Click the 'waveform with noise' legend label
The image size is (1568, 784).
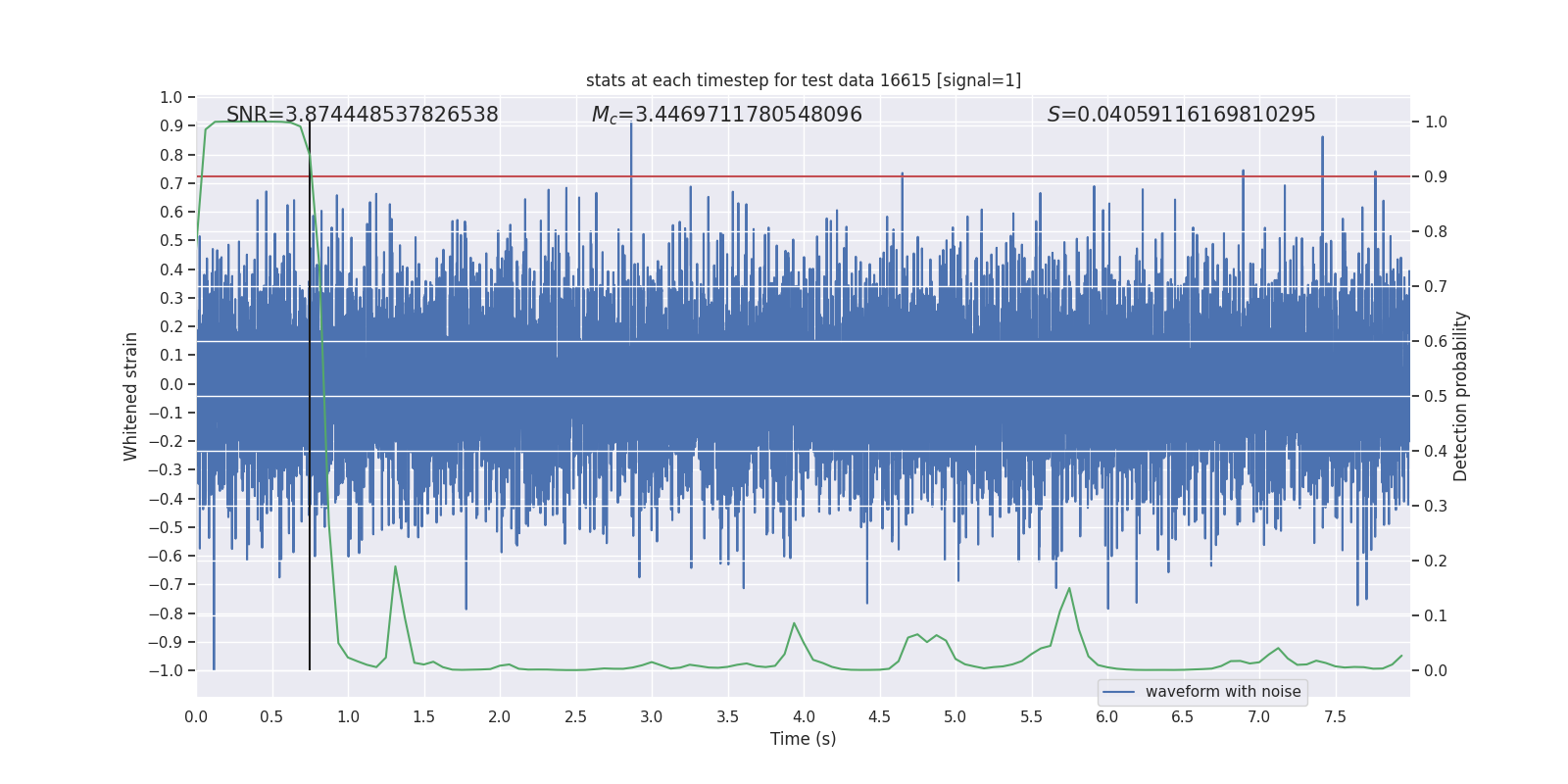1223,692
